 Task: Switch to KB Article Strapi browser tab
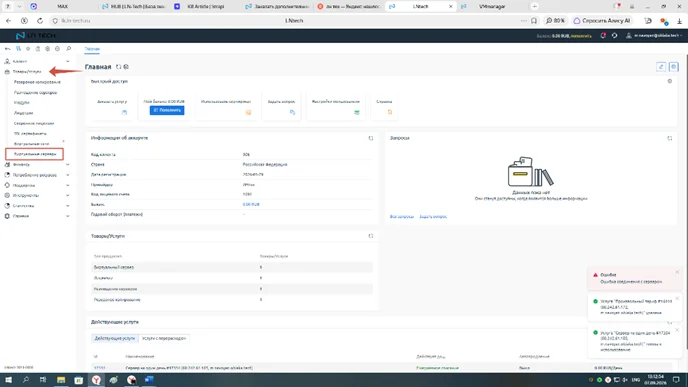205,7
